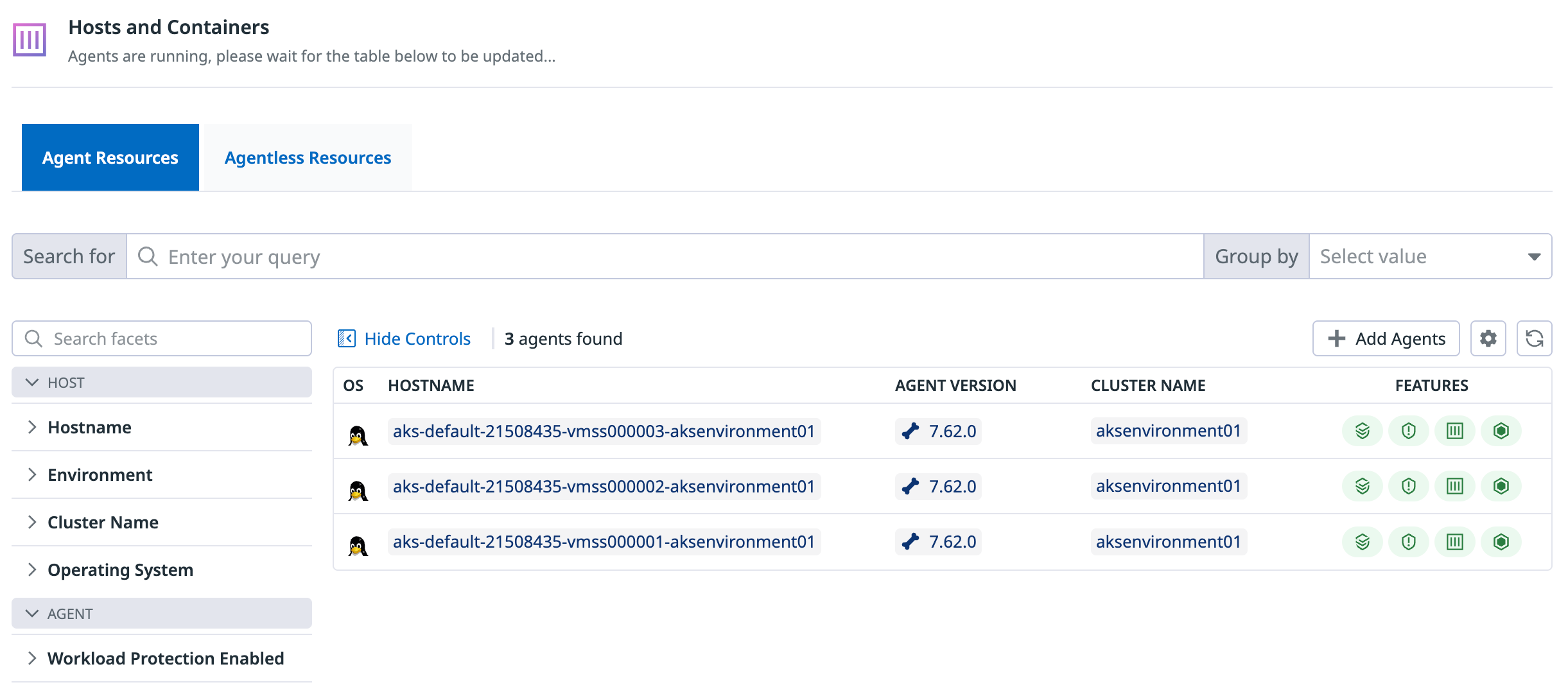
Task: Click the Hosts and Containers purple header icon
Action: pyautogui.click(x=30, y=40)
